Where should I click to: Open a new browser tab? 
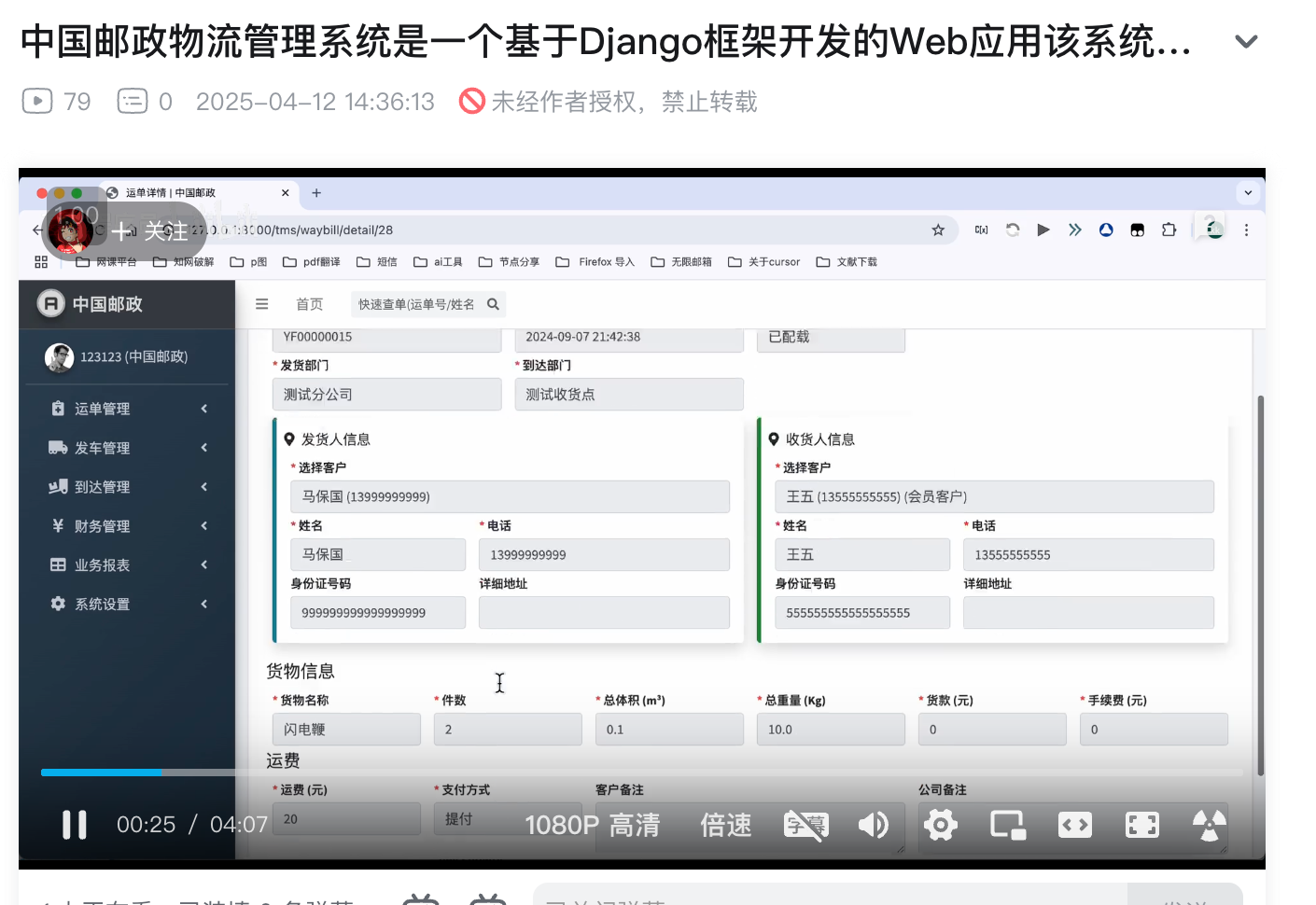[x=316, y=193]
